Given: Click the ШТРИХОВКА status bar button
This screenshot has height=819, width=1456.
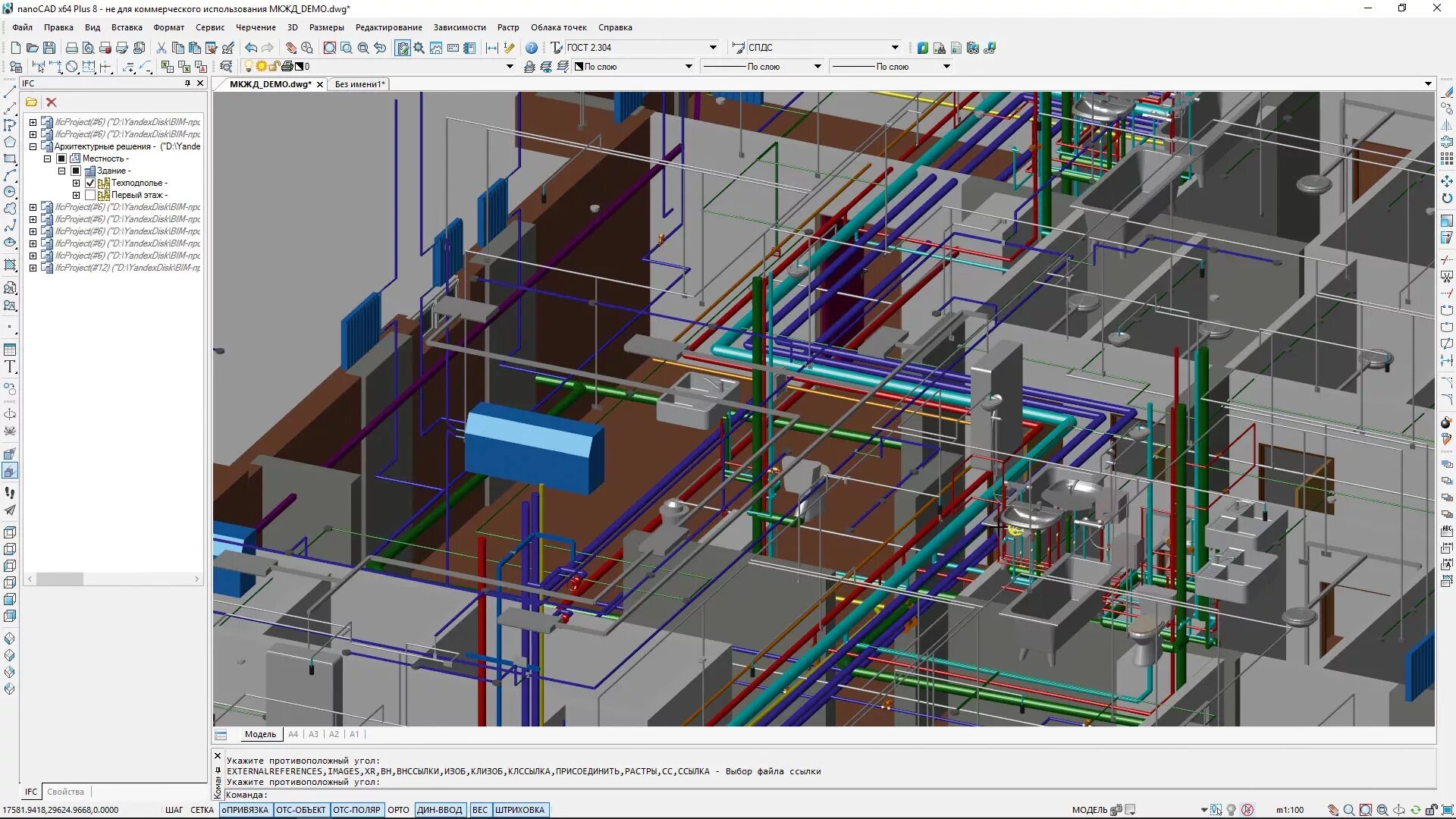Looking at the screenshot, I should click(x=519, y=810).
